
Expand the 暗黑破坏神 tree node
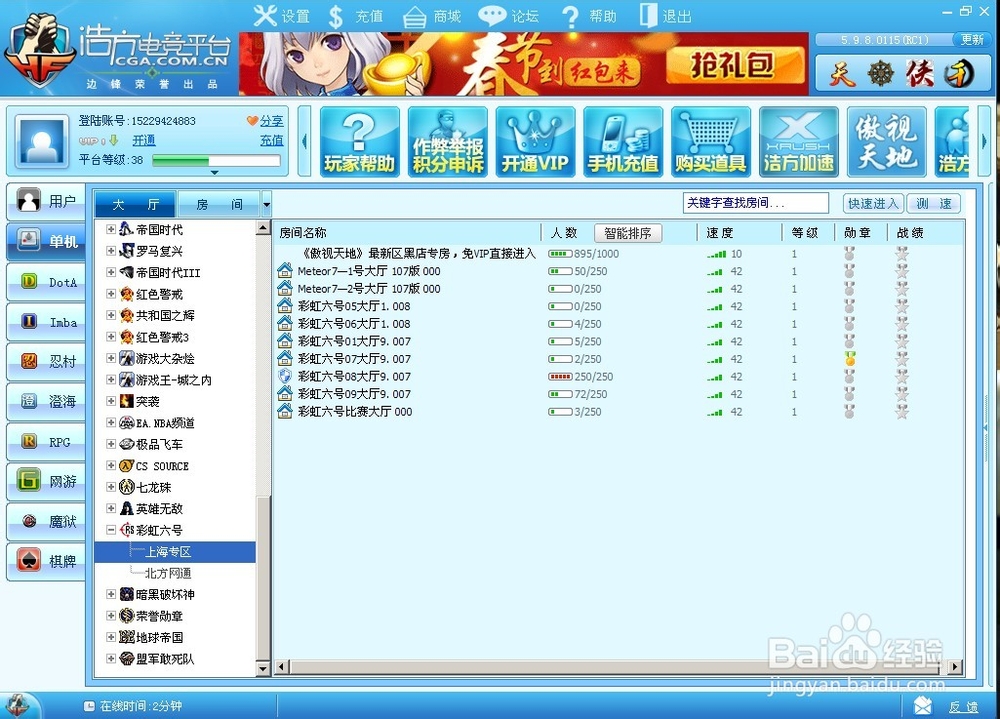coord(111,594)
